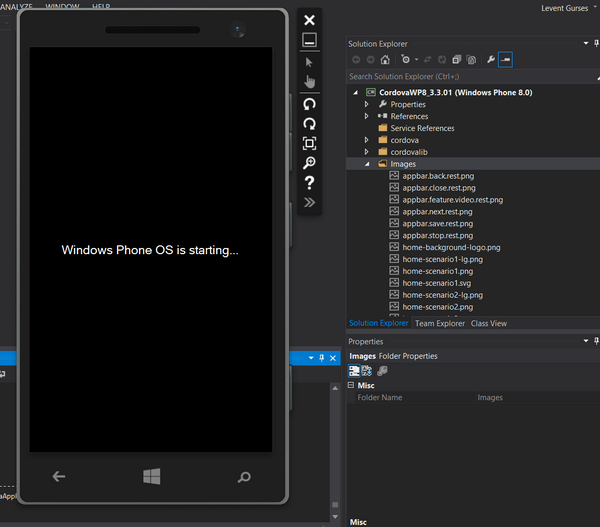
Task: Collapse the CordovaWP8_3.3.01 project node
Action: [x=355, y=92]
